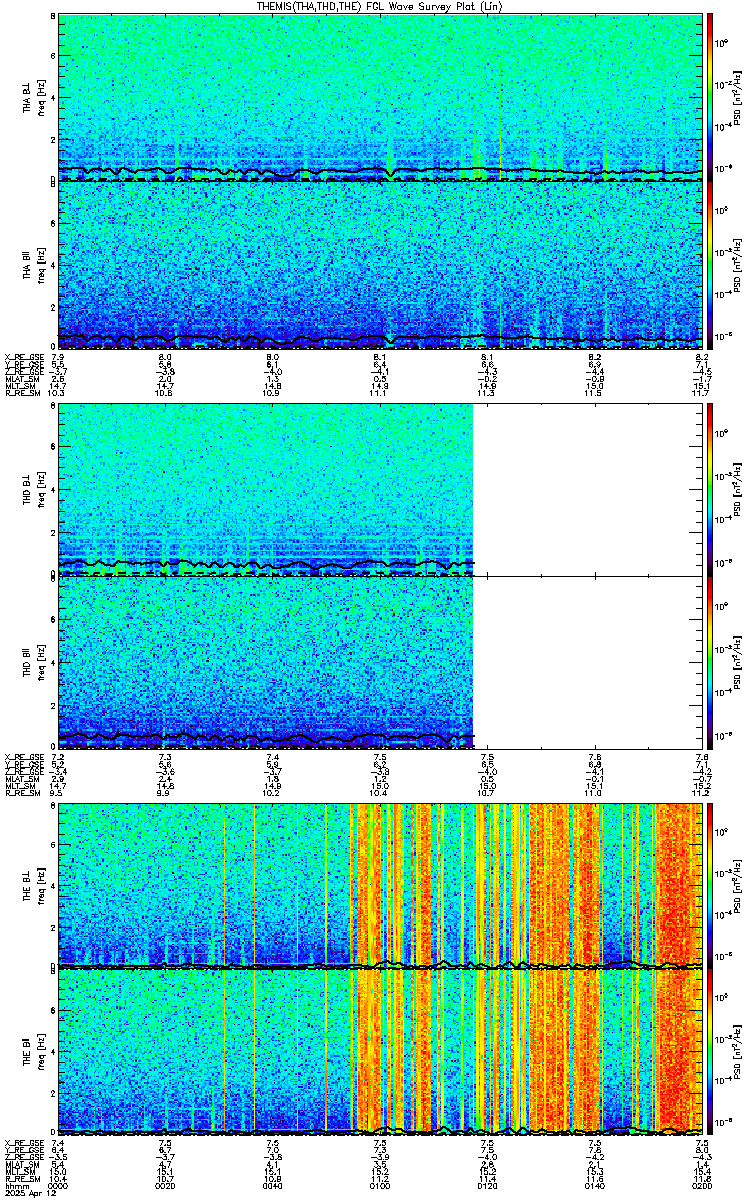
Task: Click the hhmm time axis label
Action: click(x=15, y=1188)
